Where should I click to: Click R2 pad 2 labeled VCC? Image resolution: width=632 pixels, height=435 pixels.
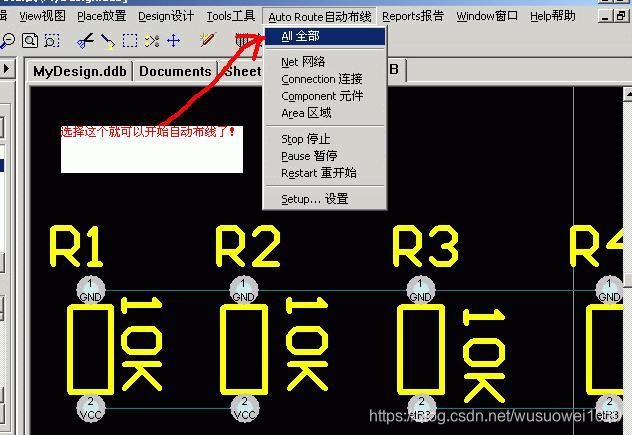point(245,408)
